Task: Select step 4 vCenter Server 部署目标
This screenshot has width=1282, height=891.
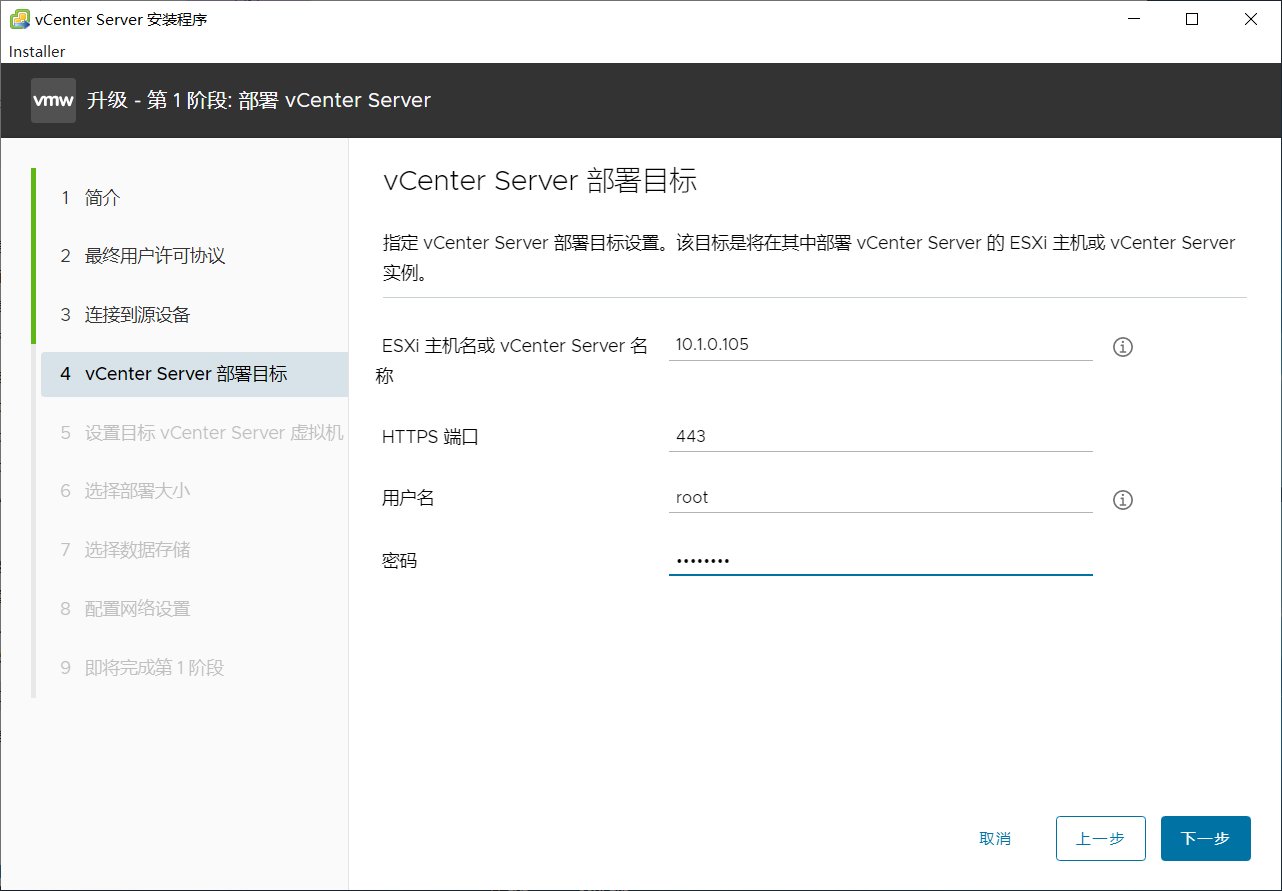Action: [186, 374]
